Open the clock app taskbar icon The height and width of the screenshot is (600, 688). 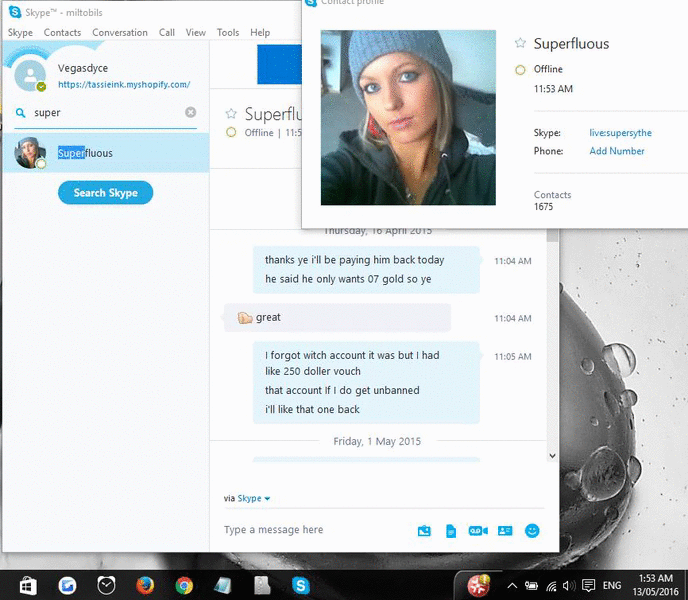pyautogui.click(x=106, y=586)
